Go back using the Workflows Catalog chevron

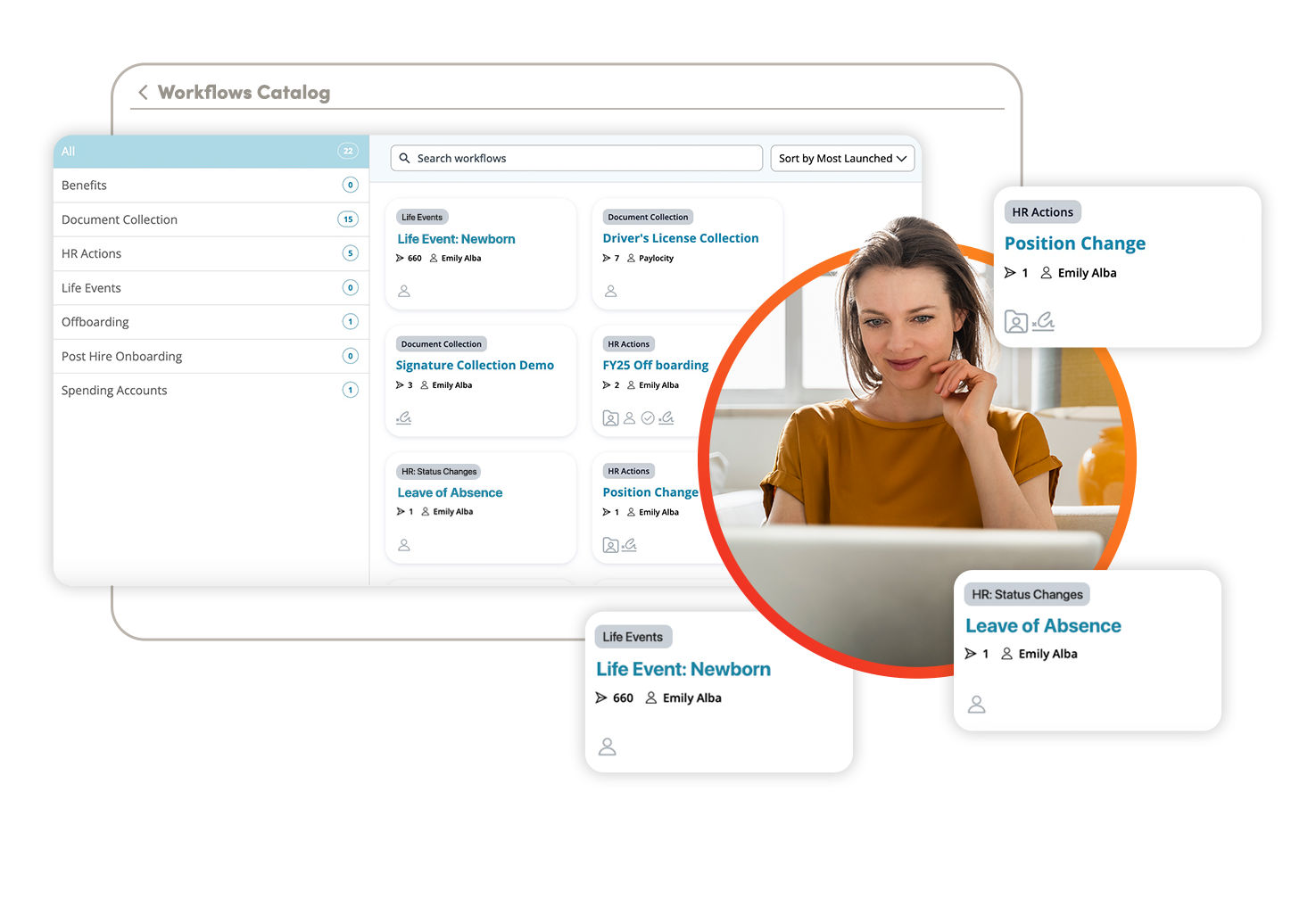[143, 93]
